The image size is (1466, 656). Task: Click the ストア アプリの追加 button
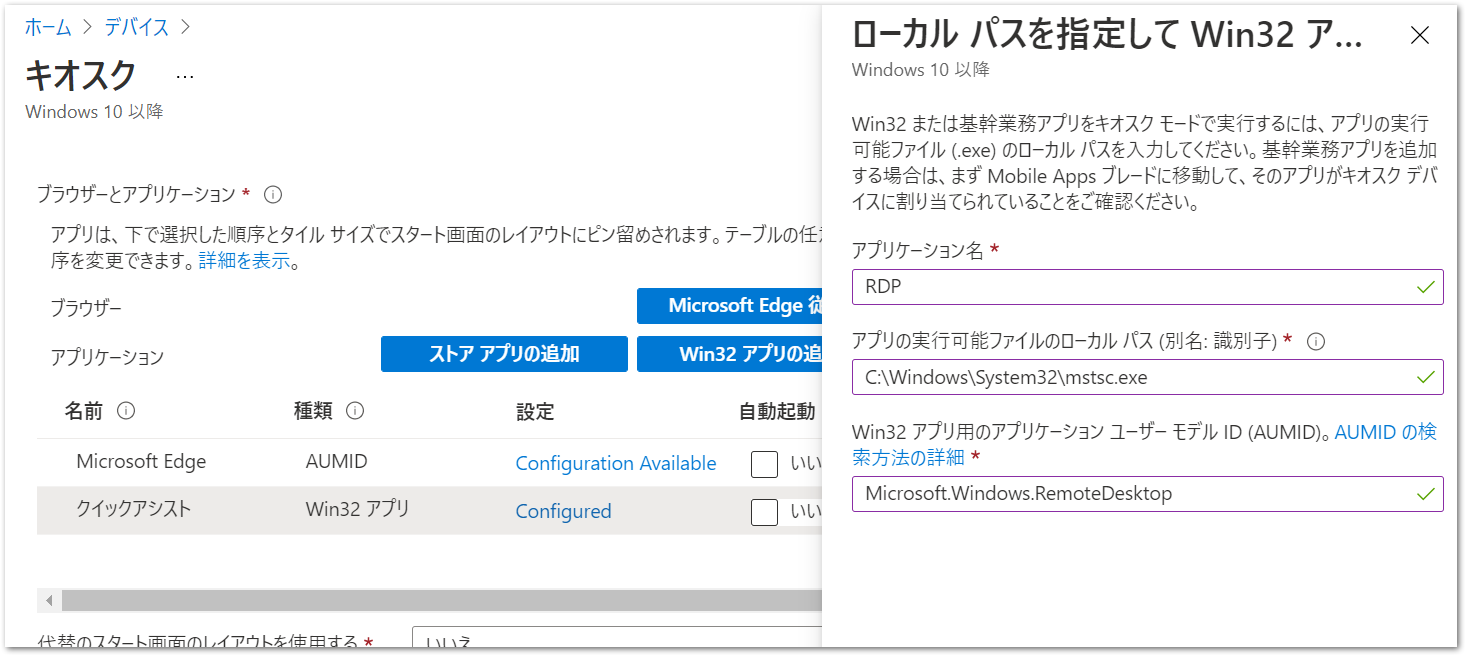click(503, 354)
